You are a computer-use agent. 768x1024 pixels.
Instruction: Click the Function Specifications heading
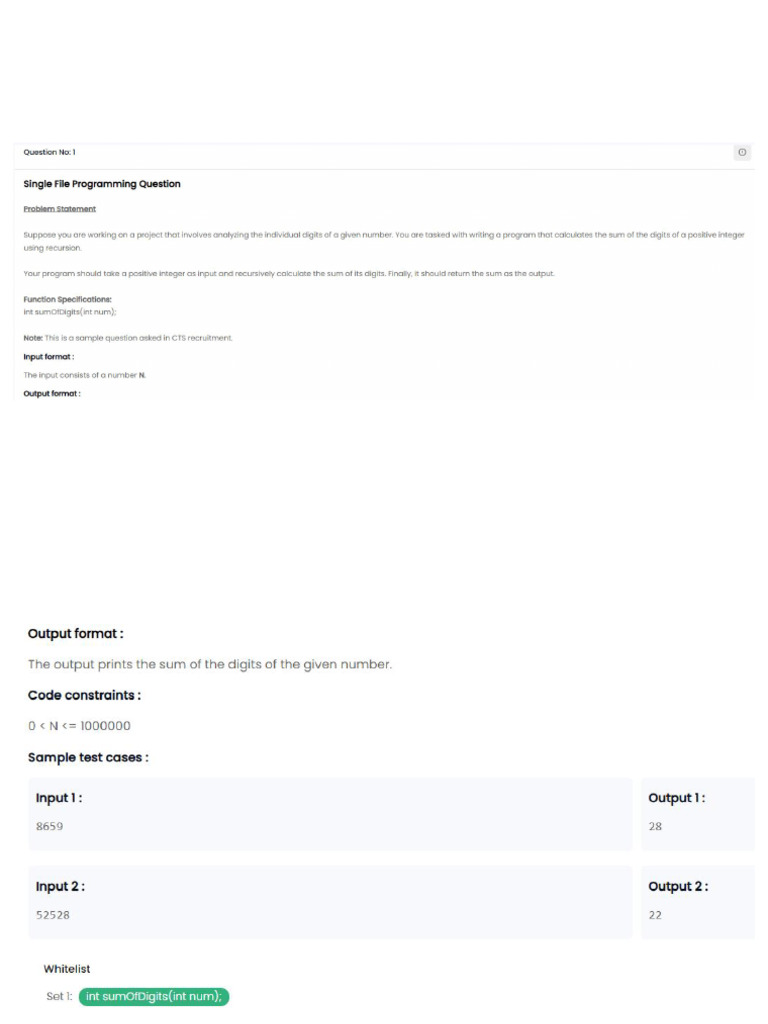68,299
